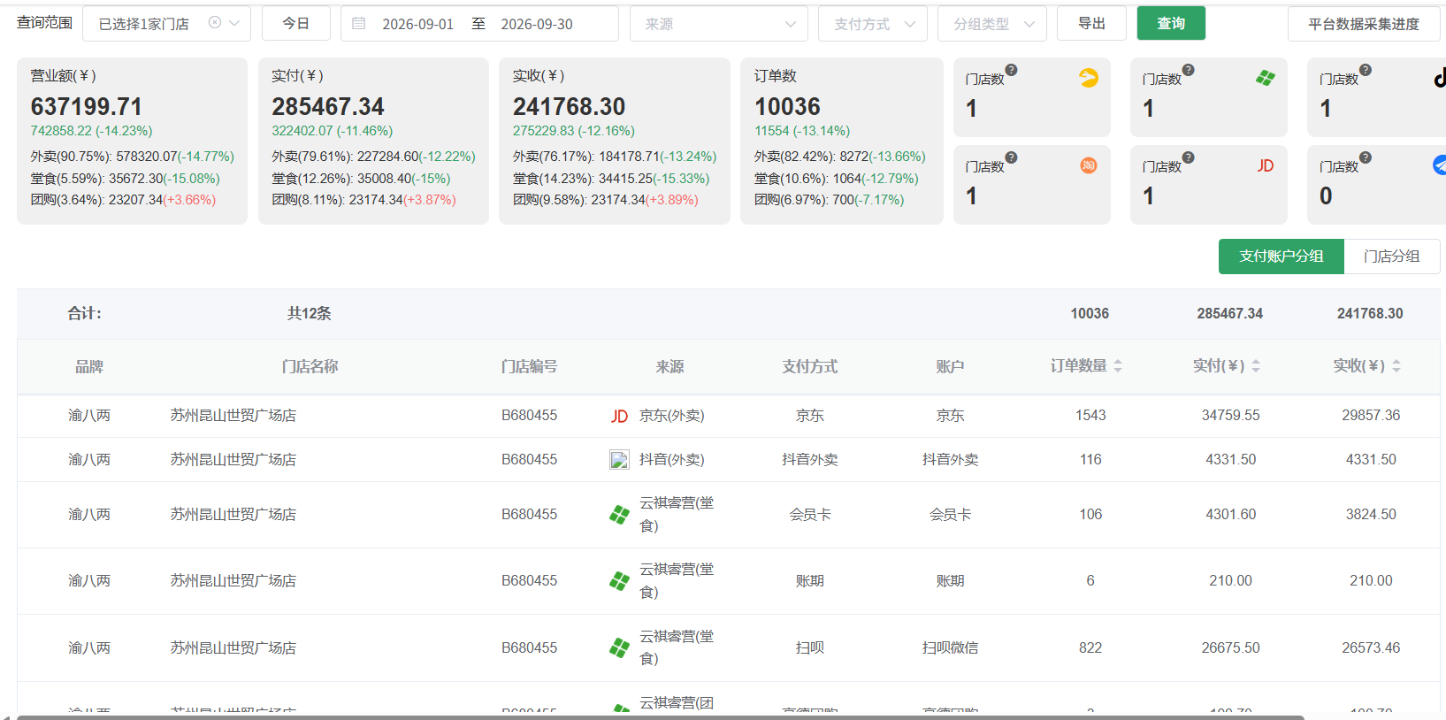Click the green four-leaf platform icon in store count card
The width and height of the screenshot is (1446, 720).
[1265, 78]
